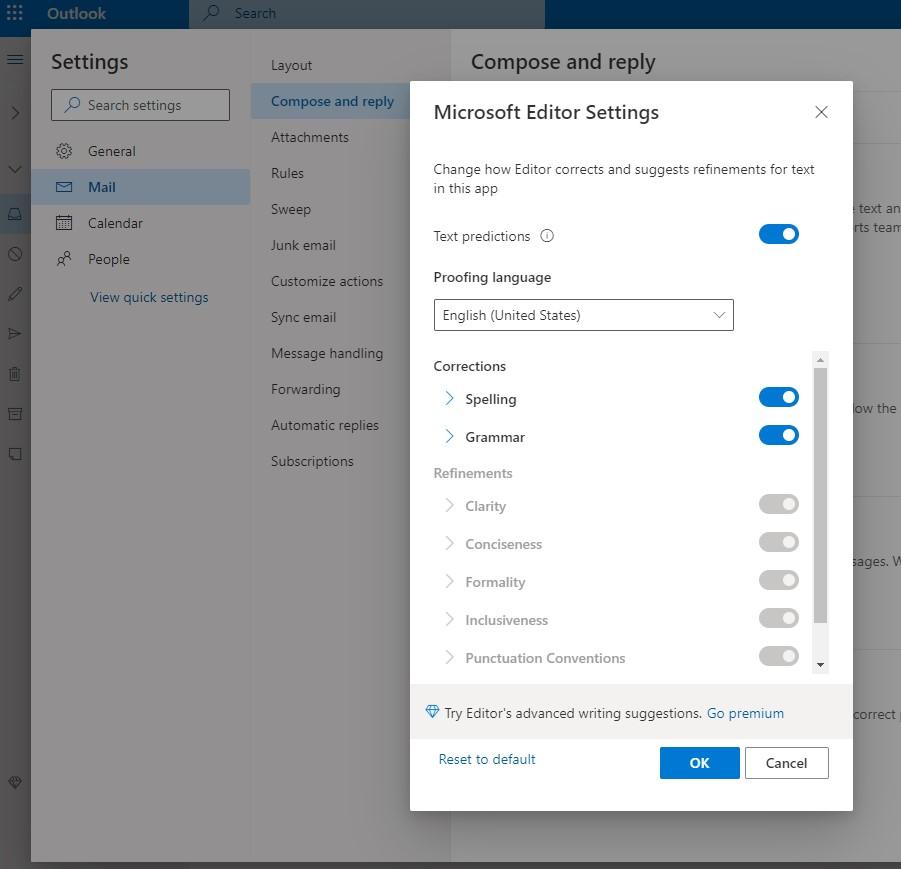Open the Outlook app launcher grid
The image size is (901, 869).
click(x=14, y=13)
